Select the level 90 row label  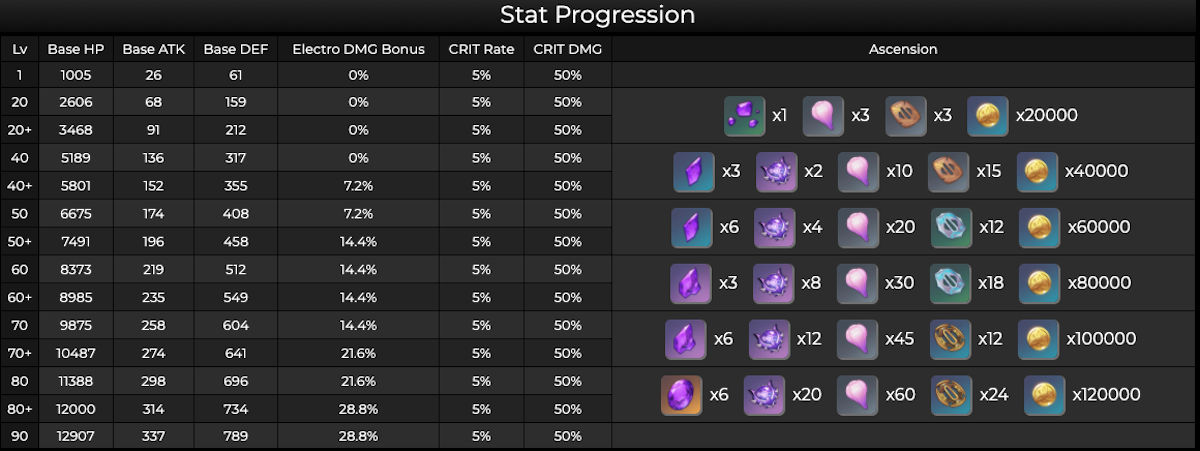pos(19,437)
